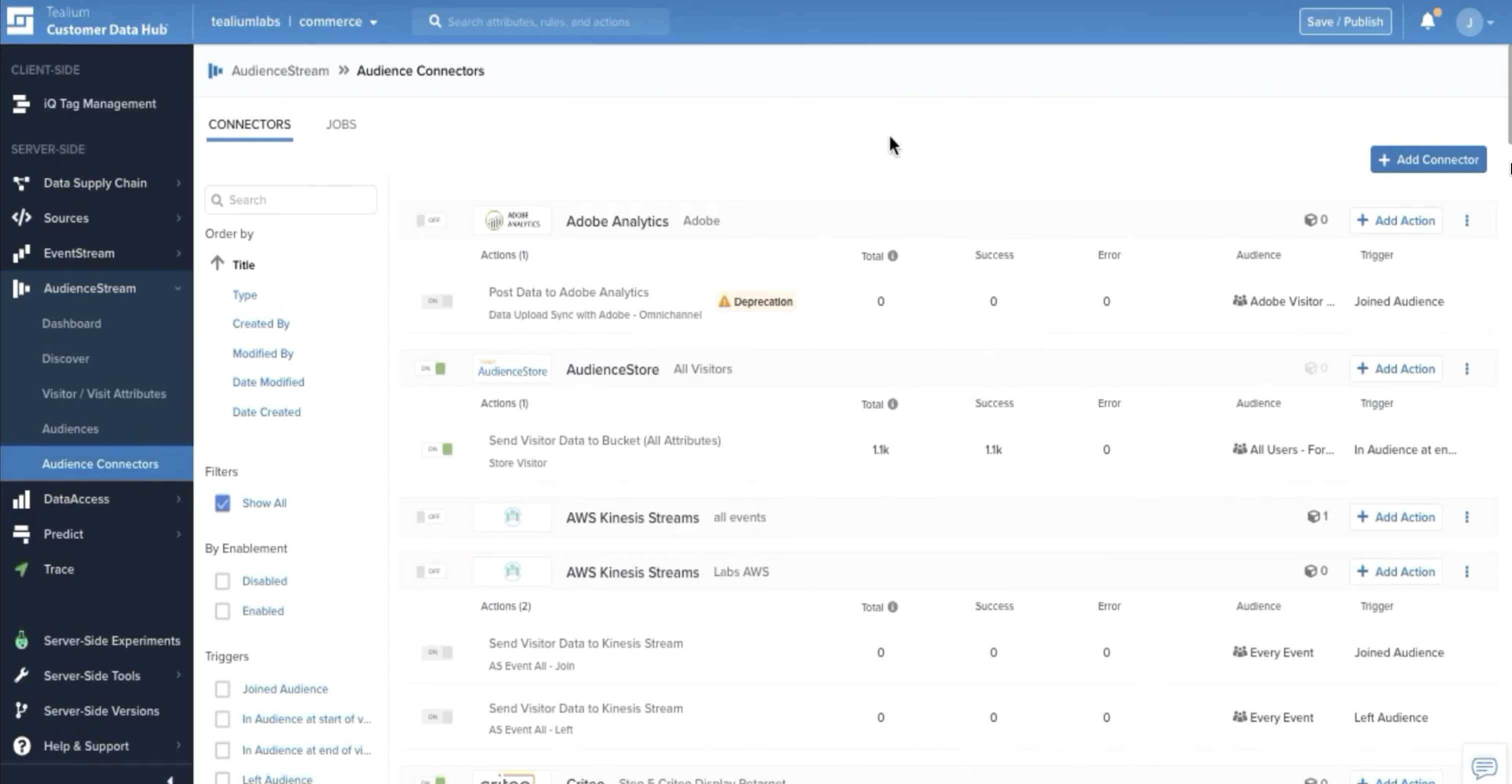Click the Server-Side Tools wrench icon
The height and width of the screenshot is (784, 1512).
point(21,675)
